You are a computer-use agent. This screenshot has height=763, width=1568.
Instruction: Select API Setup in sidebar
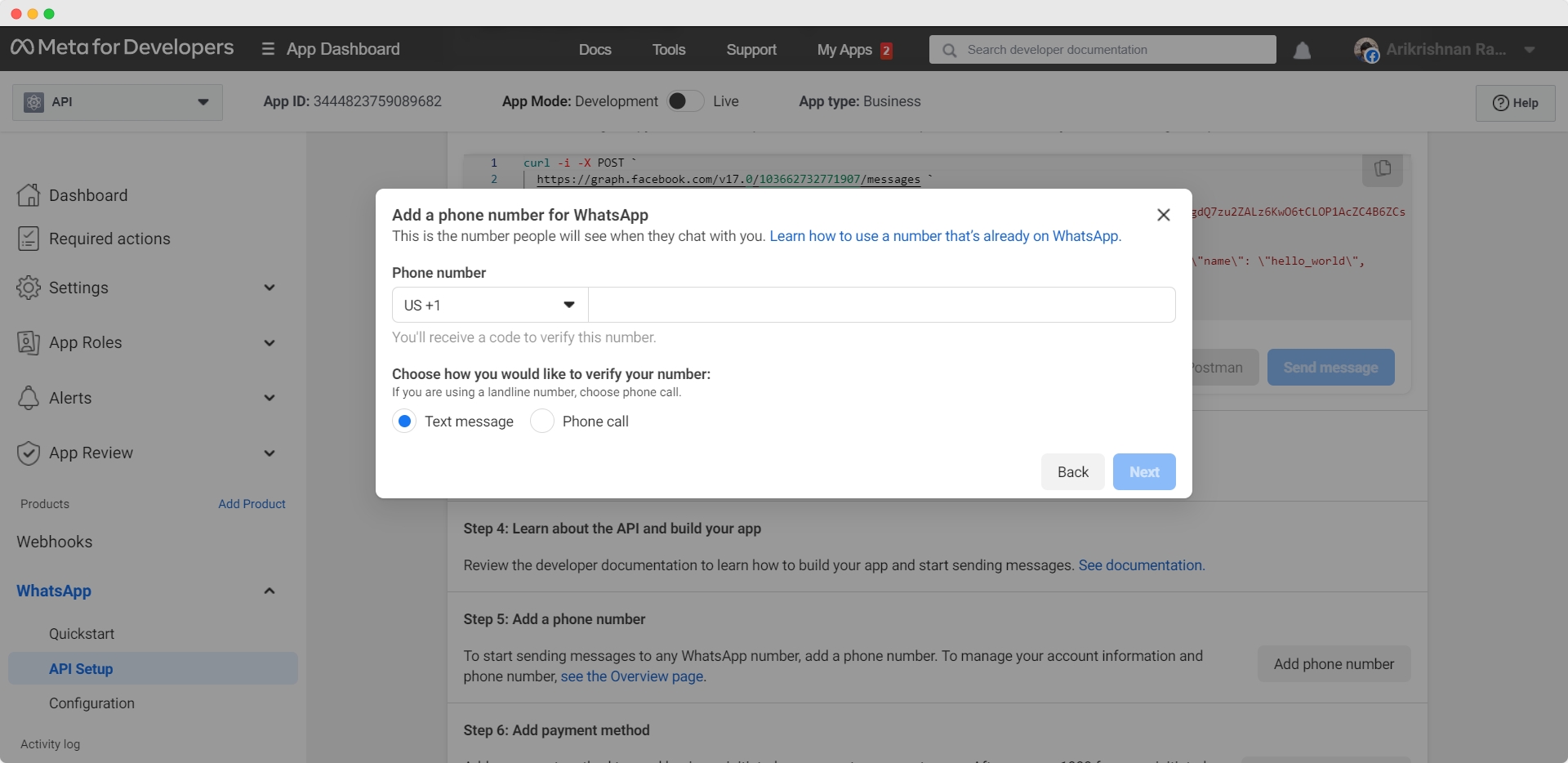tap(153, 668)
